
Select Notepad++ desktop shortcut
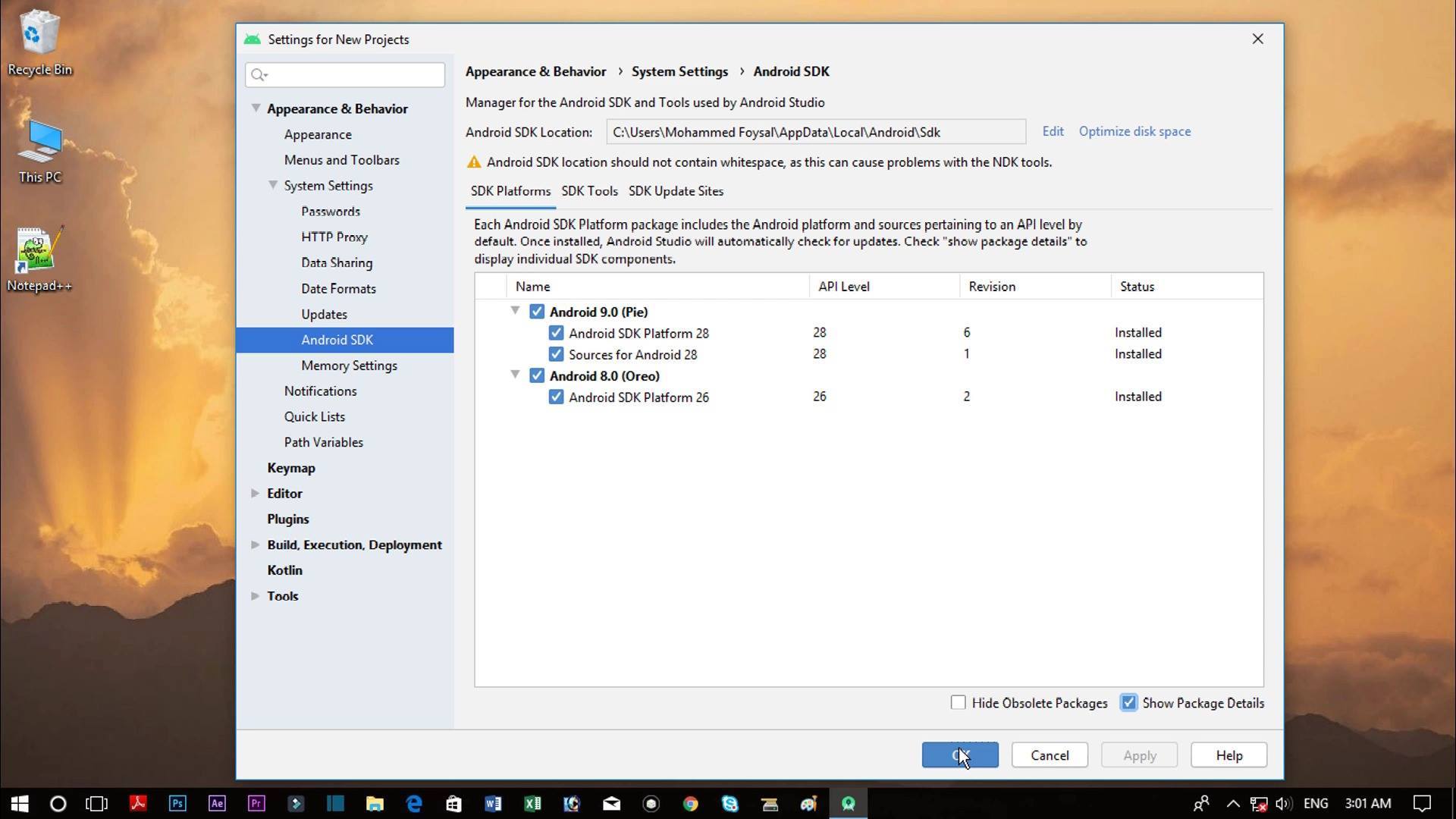coord(39,260)
